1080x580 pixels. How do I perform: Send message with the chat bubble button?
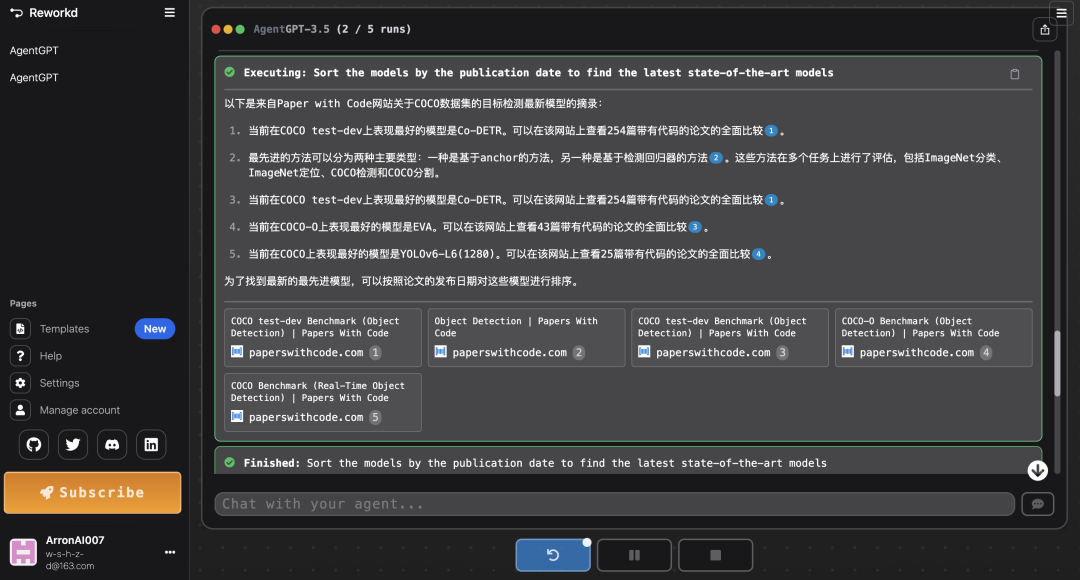pos(1038,504)
